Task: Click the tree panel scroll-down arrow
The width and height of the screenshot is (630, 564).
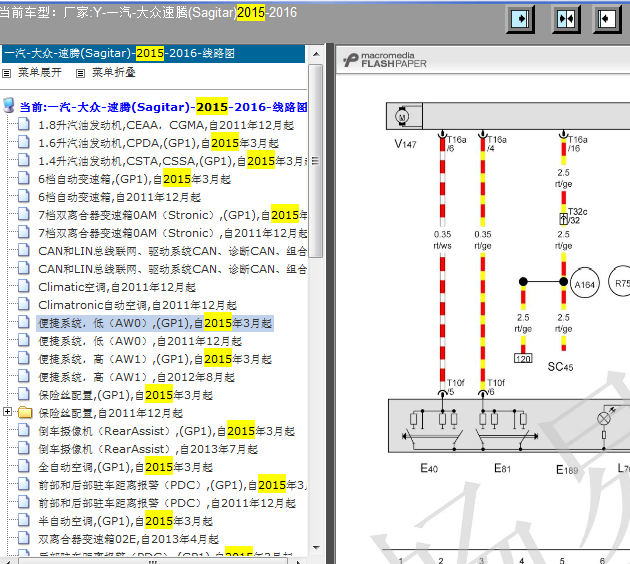Action: coord(316,548)
